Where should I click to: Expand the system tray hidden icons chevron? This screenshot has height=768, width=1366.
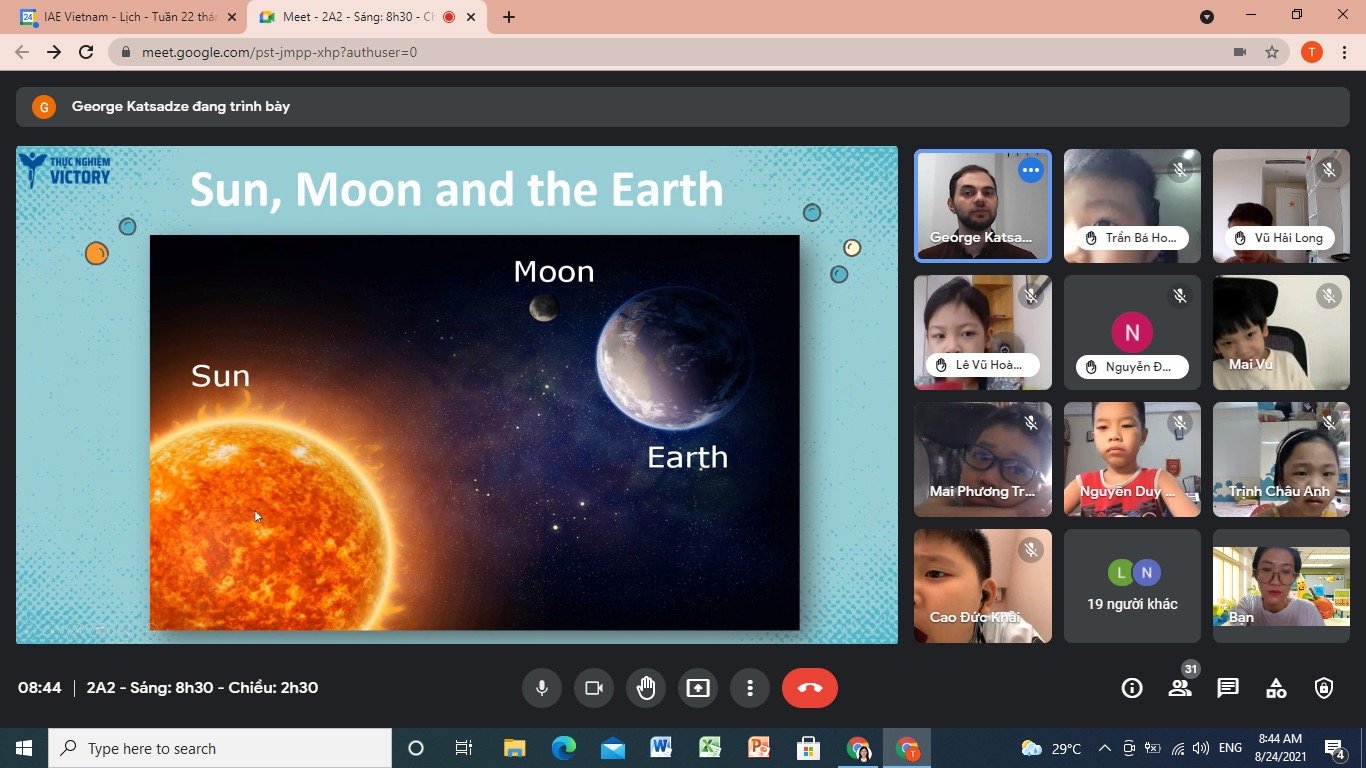1105,748
